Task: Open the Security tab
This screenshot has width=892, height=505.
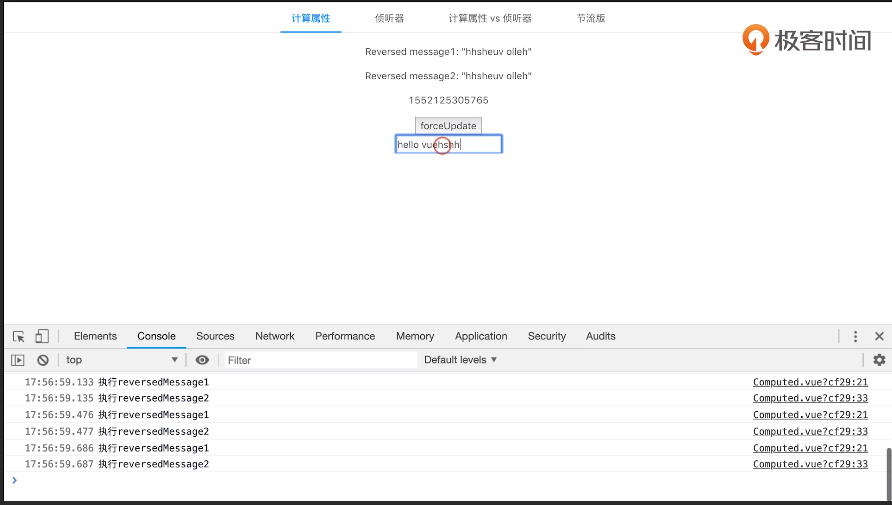Action: pos(547,336)
